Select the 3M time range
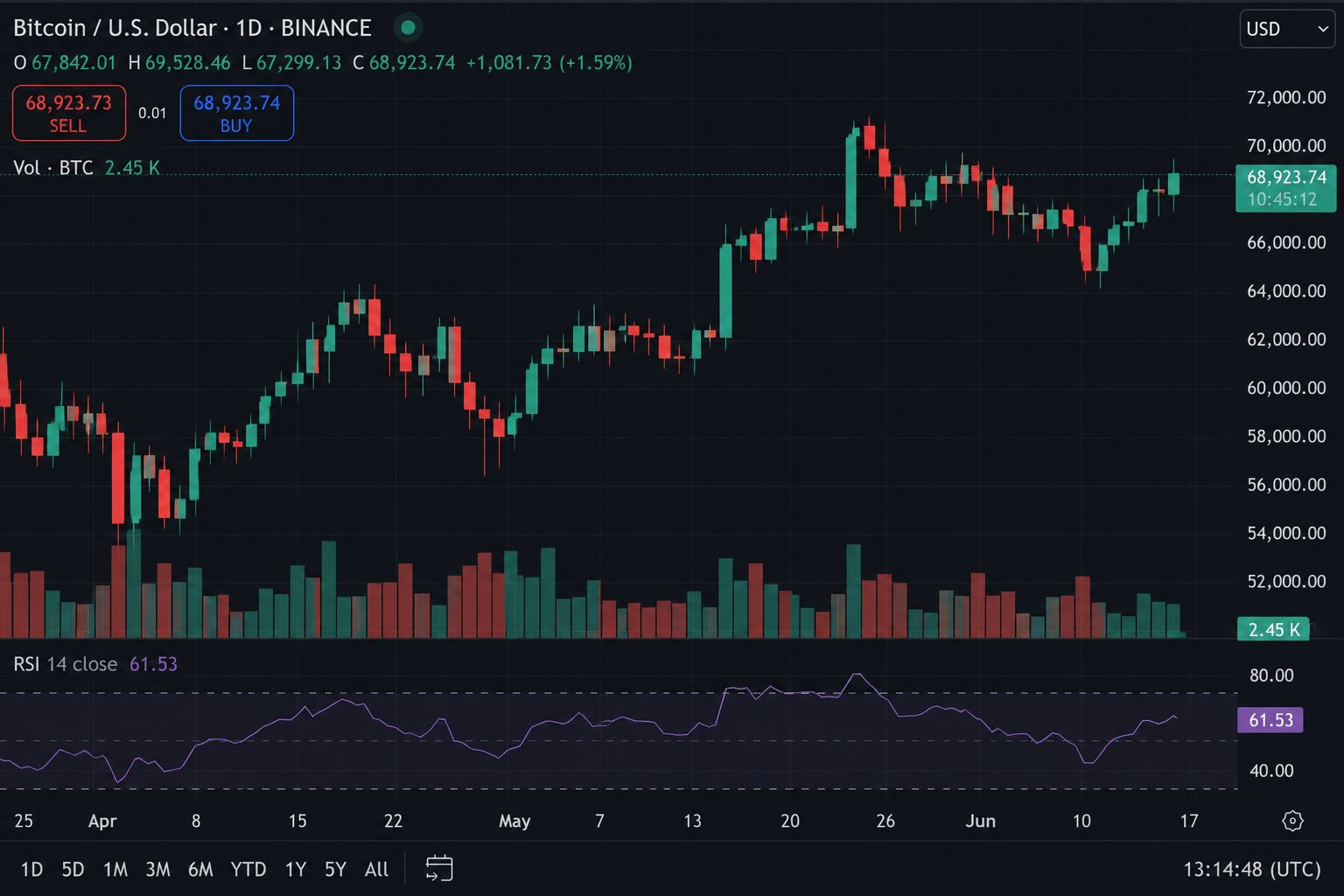The height and width of the screenshot is (896, 1344). coord(157,870)
